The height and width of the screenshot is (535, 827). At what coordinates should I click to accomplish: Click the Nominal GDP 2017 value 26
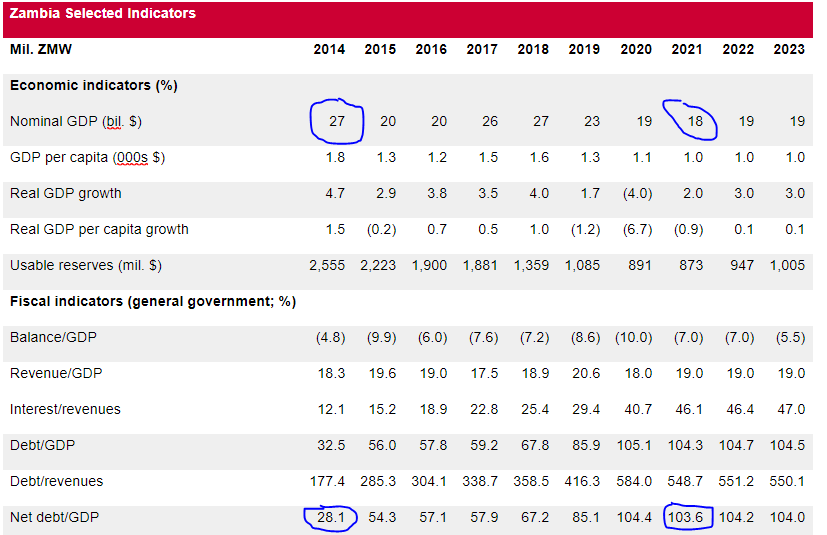tap(490, 121)
